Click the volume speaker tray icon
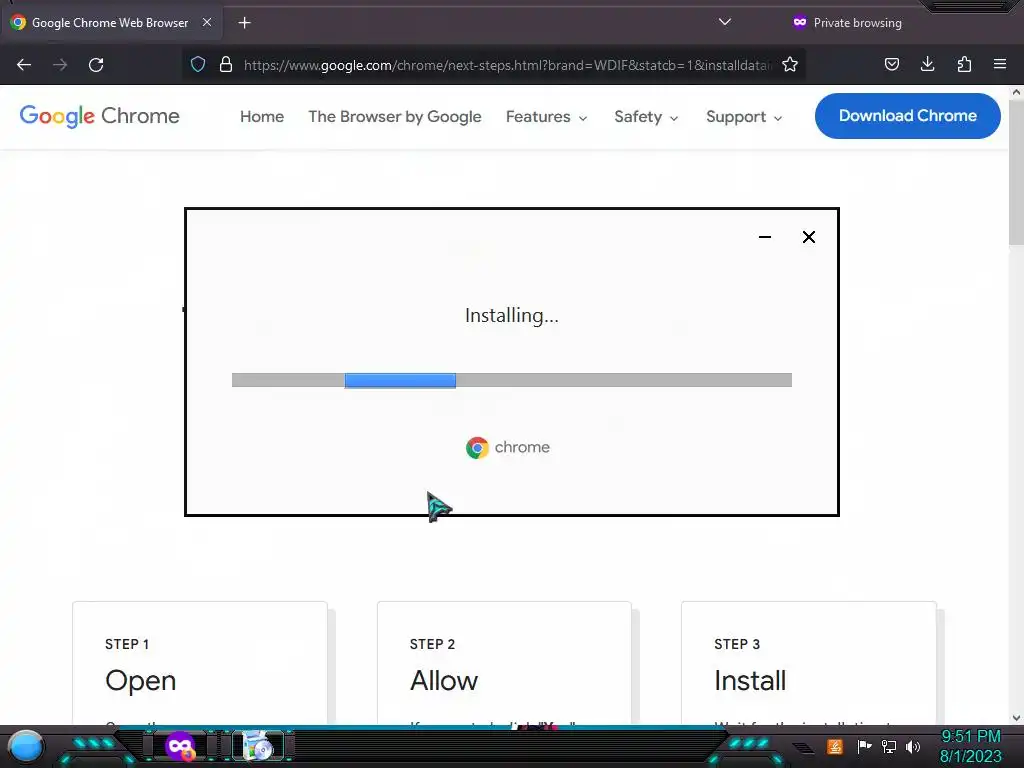Screen dimensions: 1024x768 coord(912,746)
